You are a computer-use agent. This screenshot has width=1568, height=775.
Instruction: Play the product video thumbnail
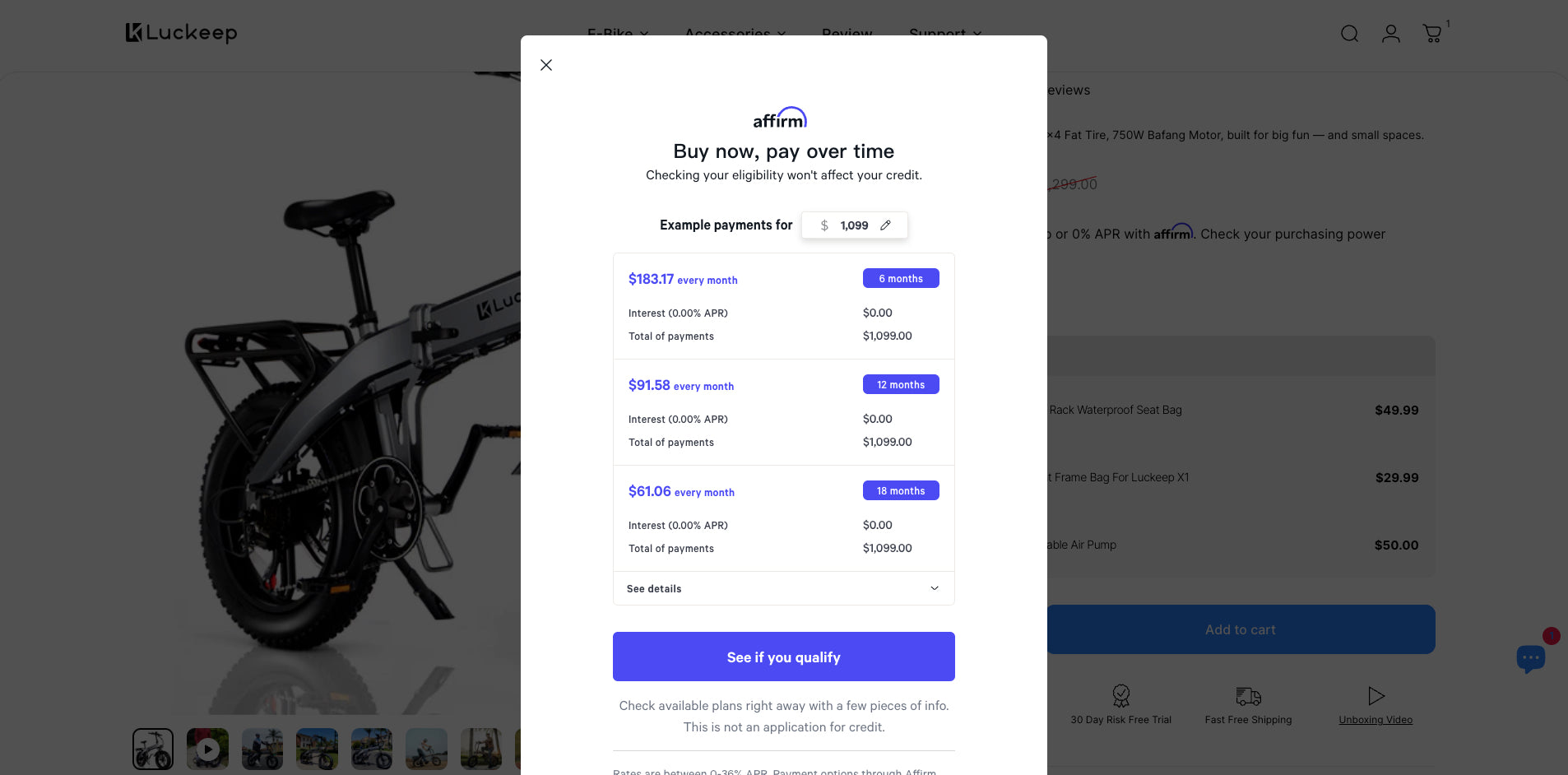point(207,749)
